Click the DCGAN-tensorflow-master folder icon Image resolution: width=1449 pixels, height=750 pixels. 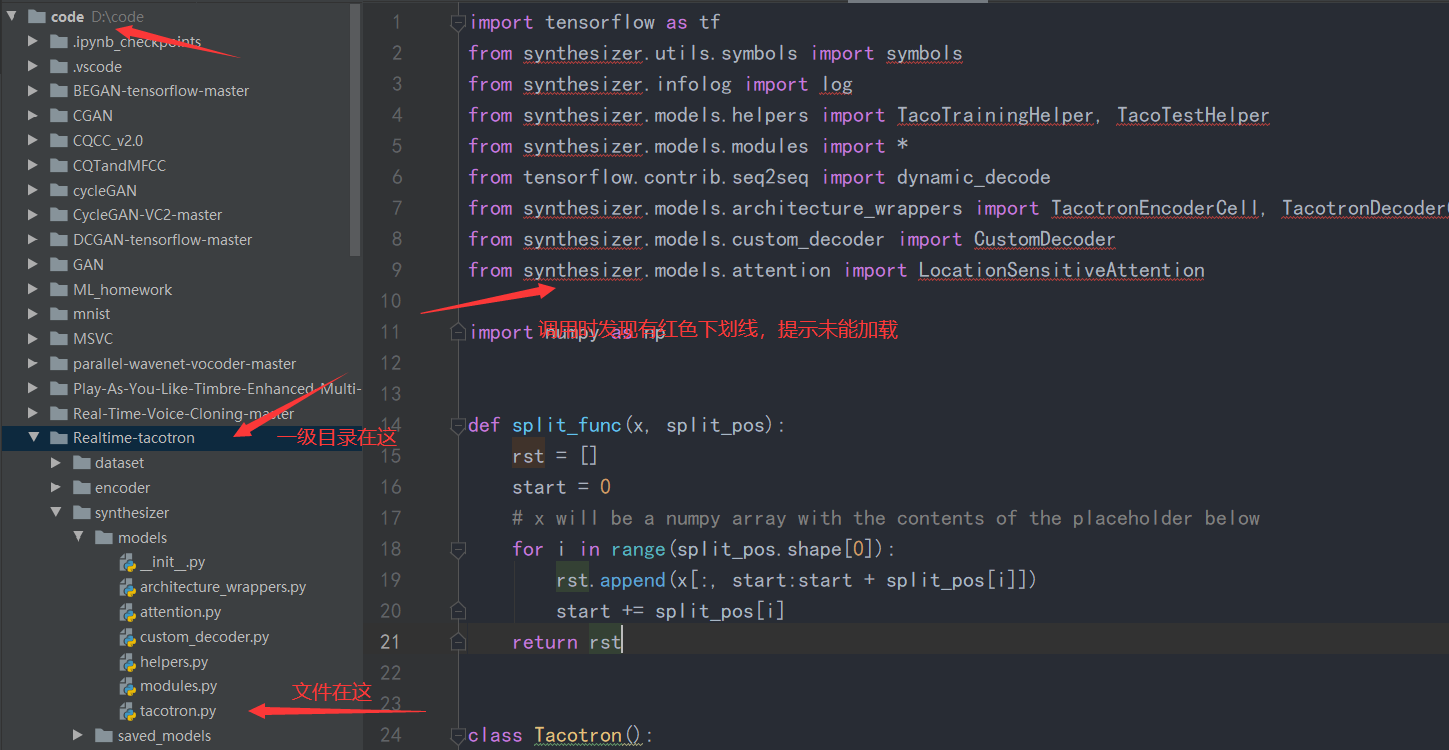pos(59,240)
